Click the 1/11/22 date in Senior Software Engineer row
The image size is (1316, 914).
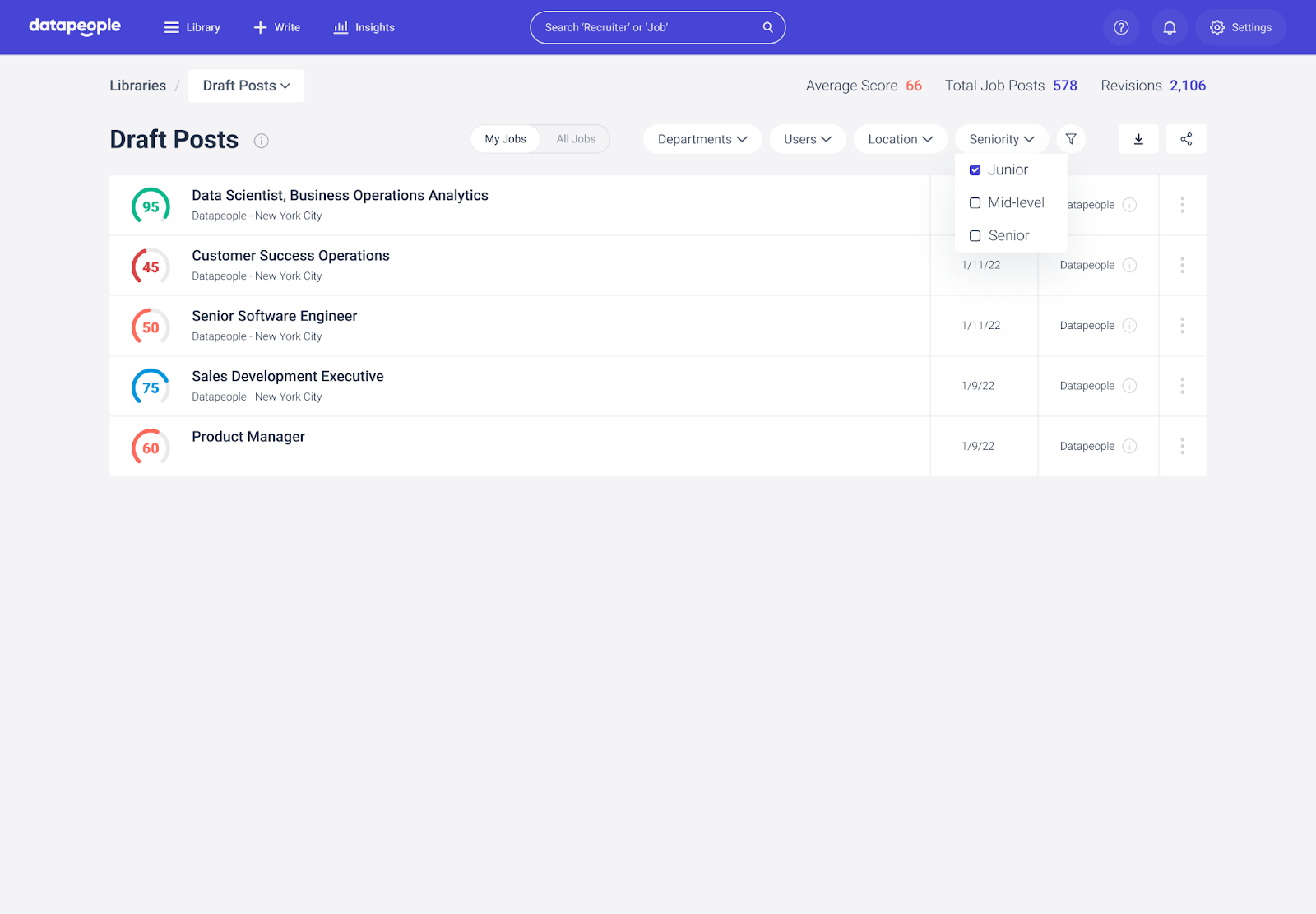tap(981, 326)
